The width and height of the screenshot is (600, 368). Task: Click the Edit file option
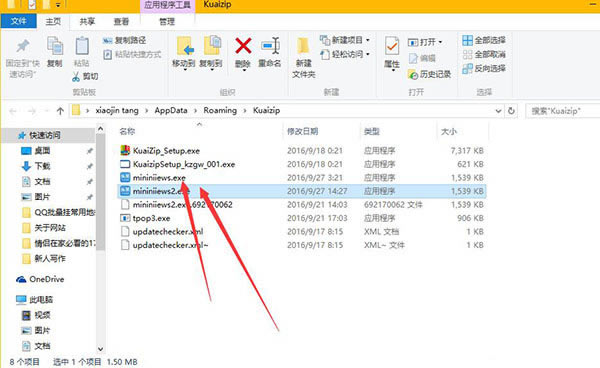point(422,58)
